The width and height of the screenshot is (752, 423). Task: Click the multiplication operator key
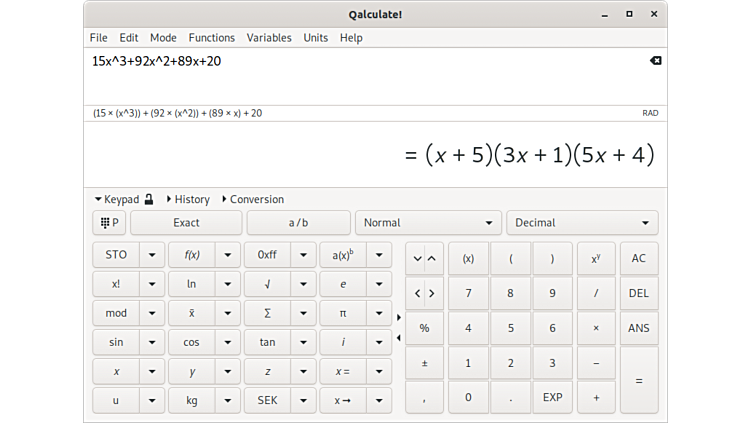click(596, 328)
